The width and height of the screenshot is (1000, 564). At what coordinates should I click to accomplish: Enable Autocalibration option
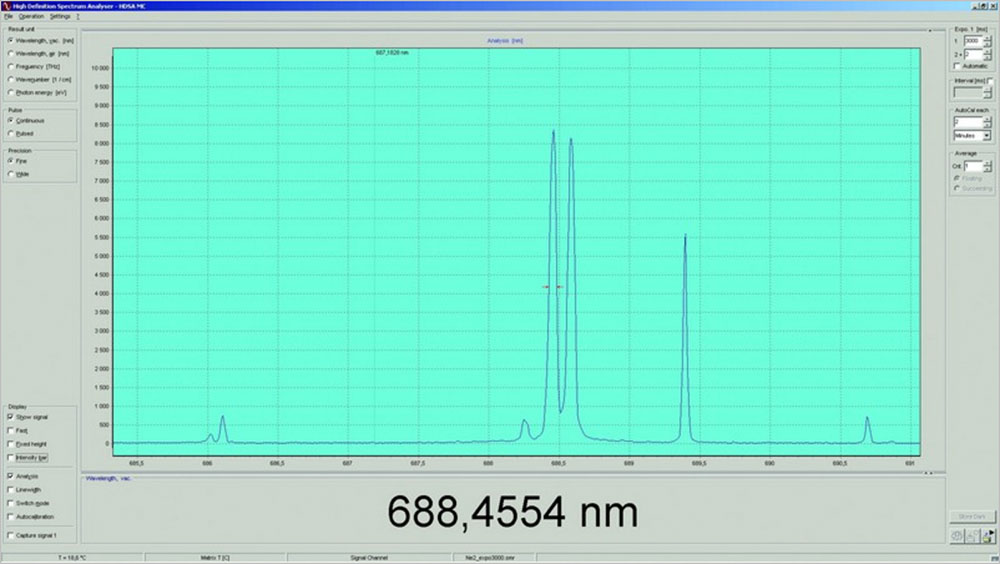[x=11, y=517]
